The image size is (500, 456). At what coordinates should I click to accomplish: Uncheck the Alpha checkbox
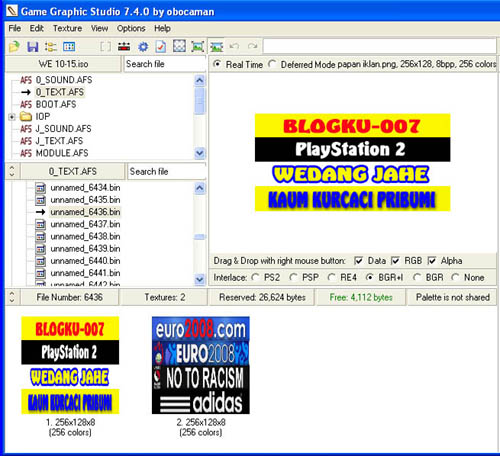tap(432, 261)
